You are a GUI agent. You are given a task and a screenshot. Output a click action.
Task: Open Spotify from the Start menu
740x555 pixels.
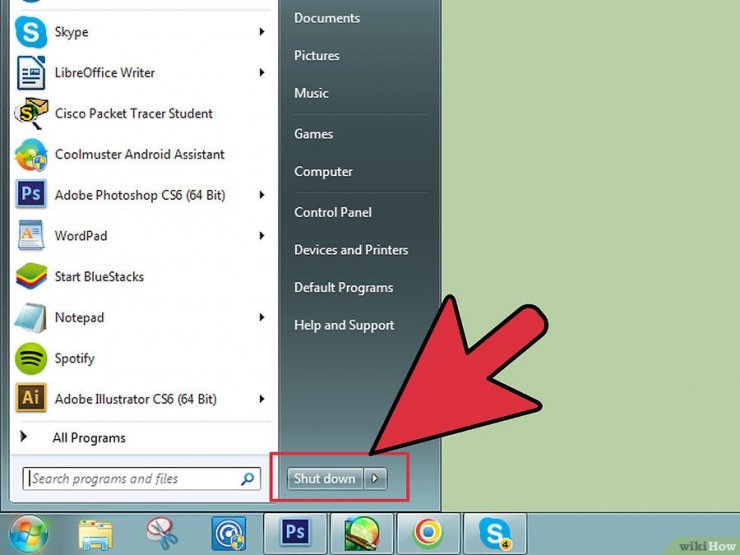pos(76,358)
